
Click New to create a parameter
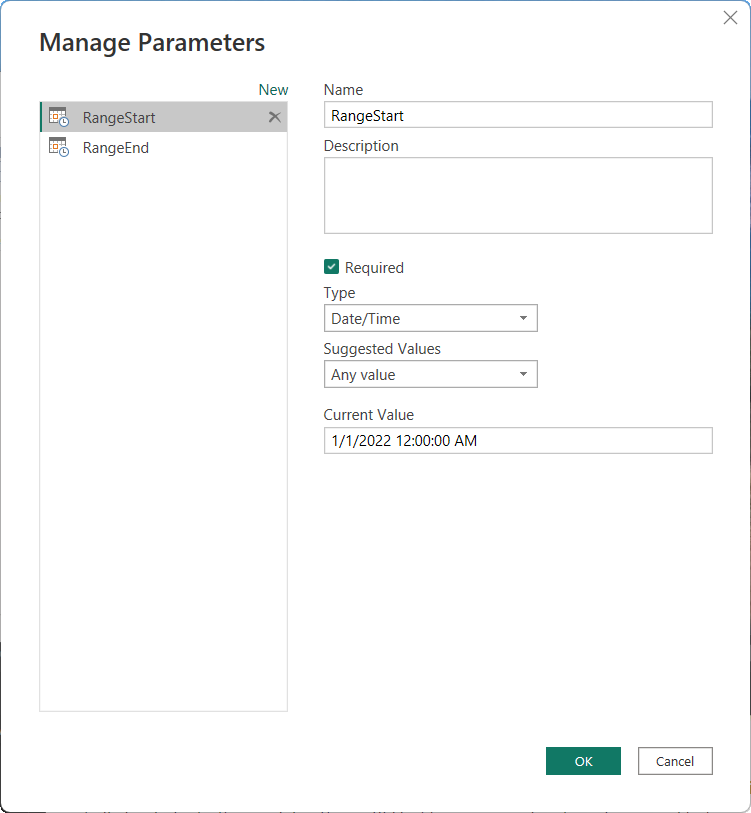pyautogui.click(x=273, y=89)
